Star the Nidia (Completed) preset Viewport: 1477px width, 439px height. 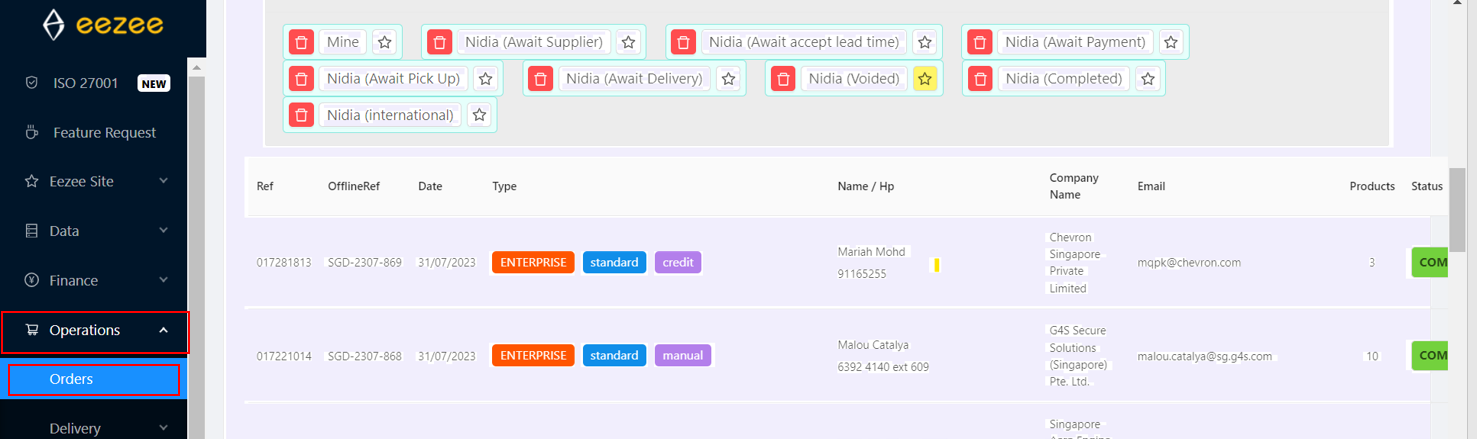(x=1148, y=78)
